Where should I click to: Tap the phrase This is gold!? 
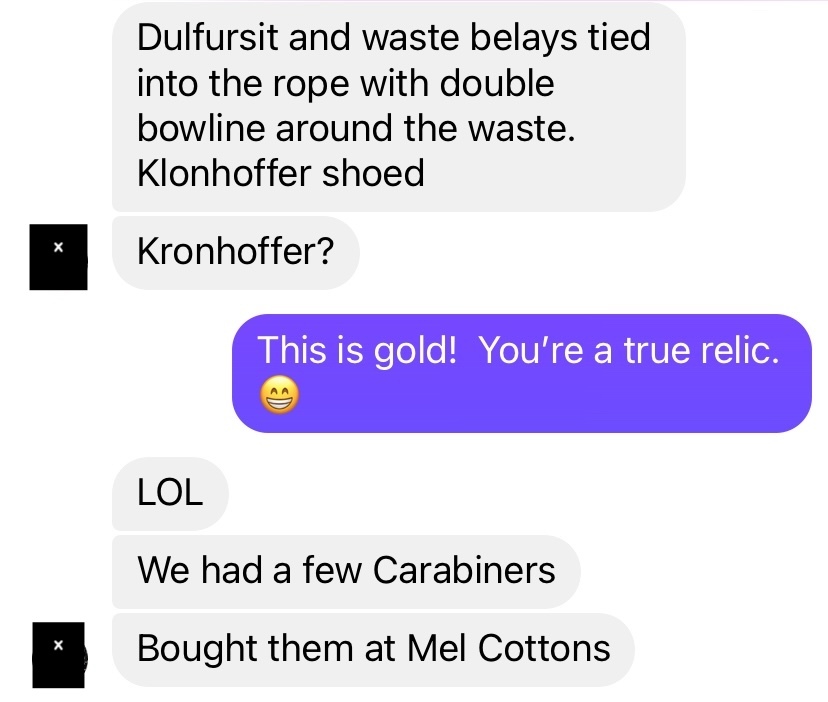click(357, 351)
